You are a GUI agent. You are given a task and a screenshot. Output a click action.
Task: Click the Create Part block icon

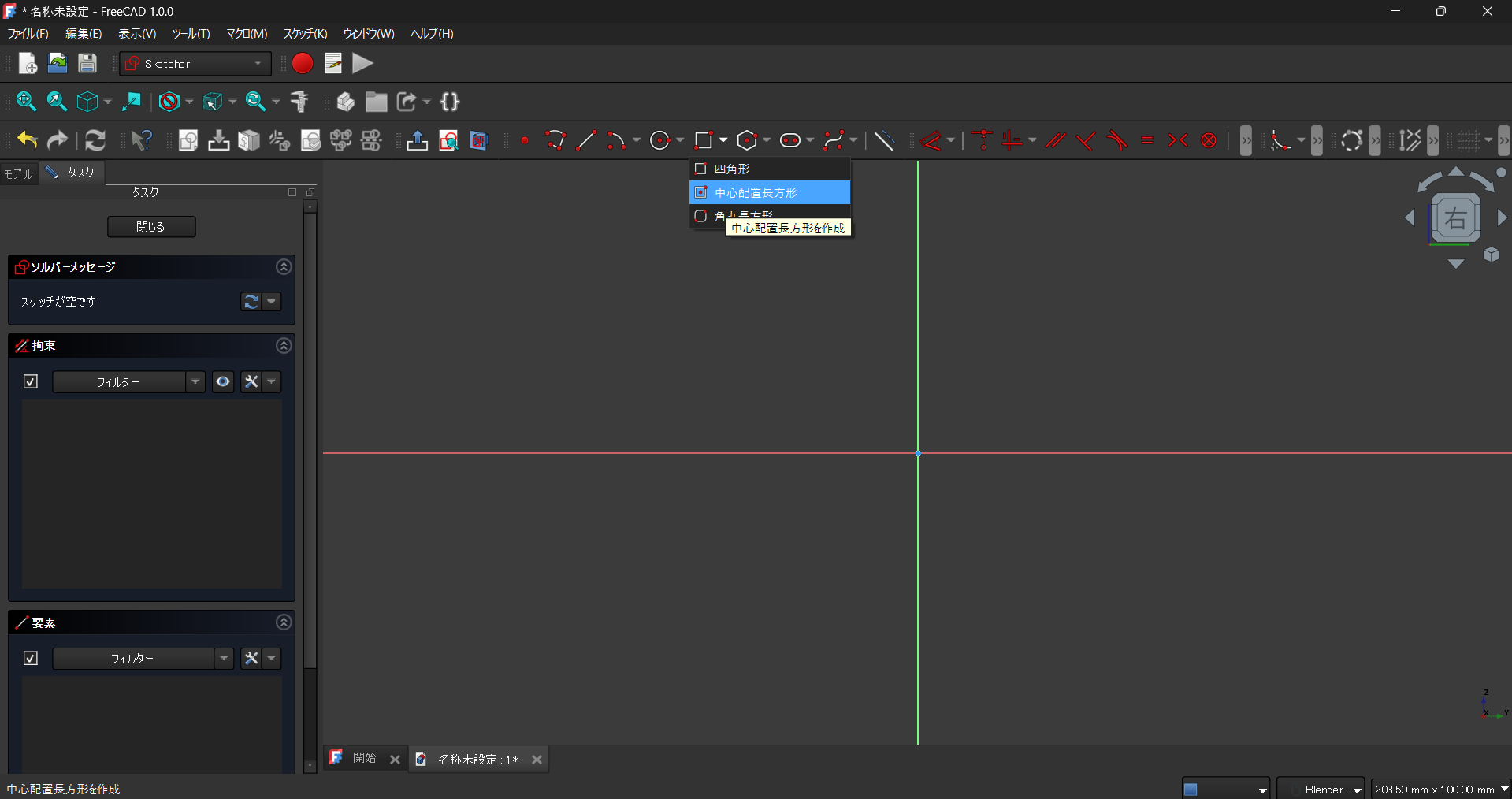point(345,101)
